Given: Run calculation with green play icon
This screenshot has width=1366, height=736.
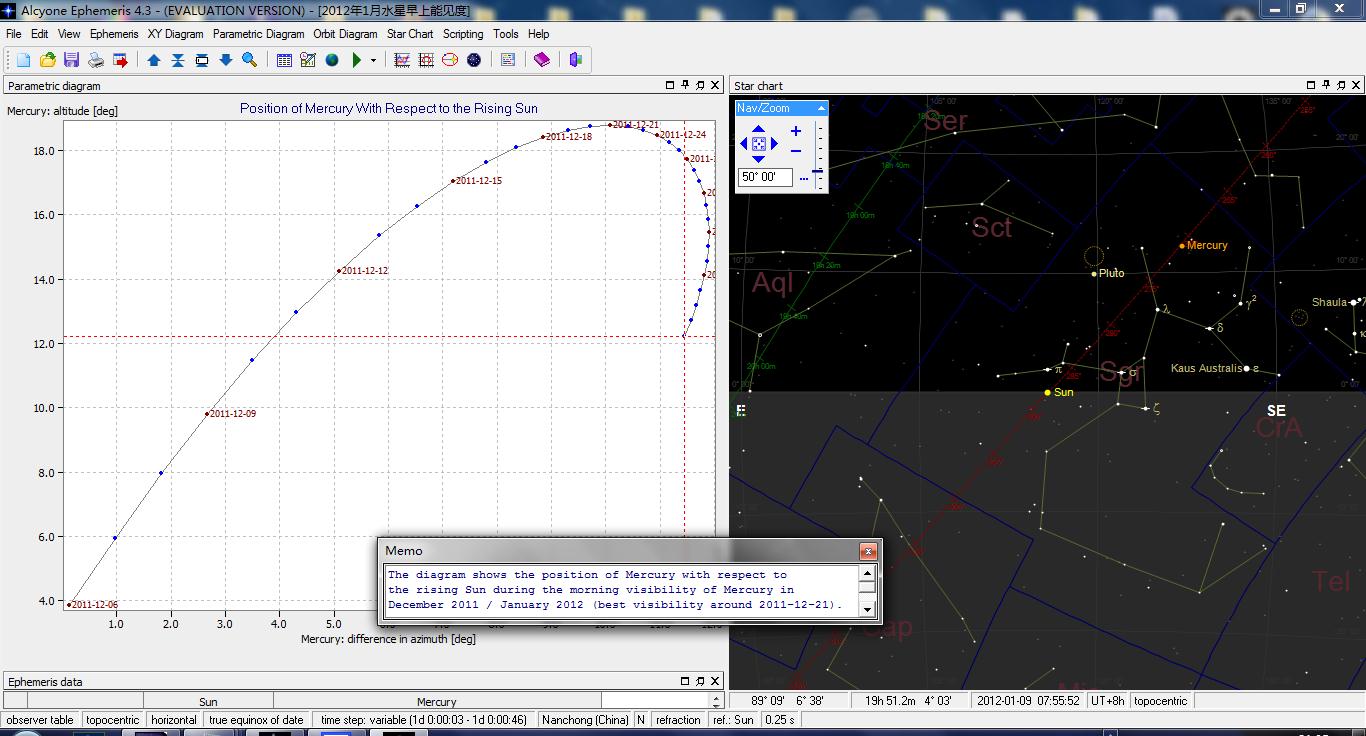Looking at the screenshot, I should (357, 60).
